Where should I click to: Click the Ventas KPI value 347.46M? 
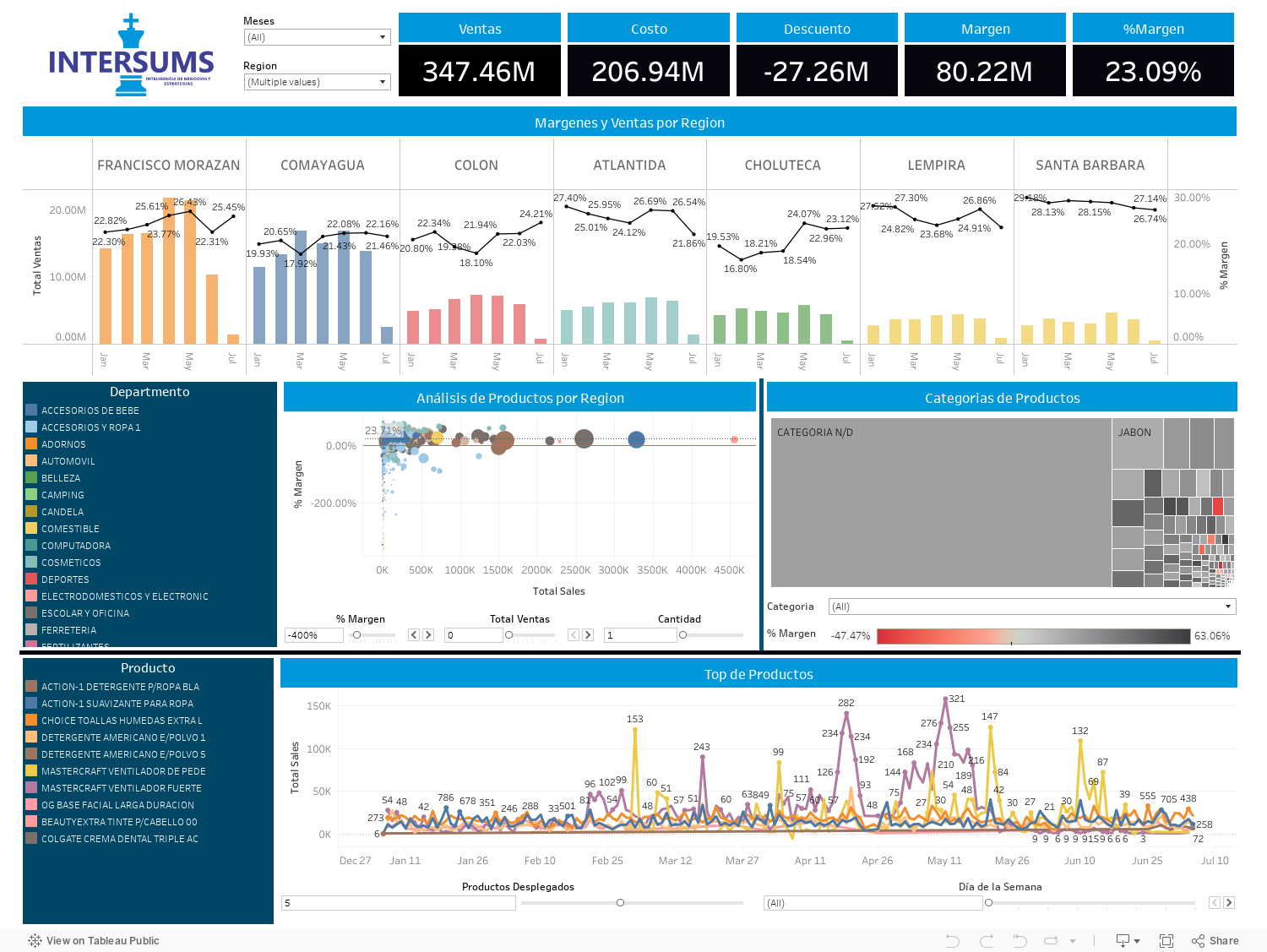[479, 71]
